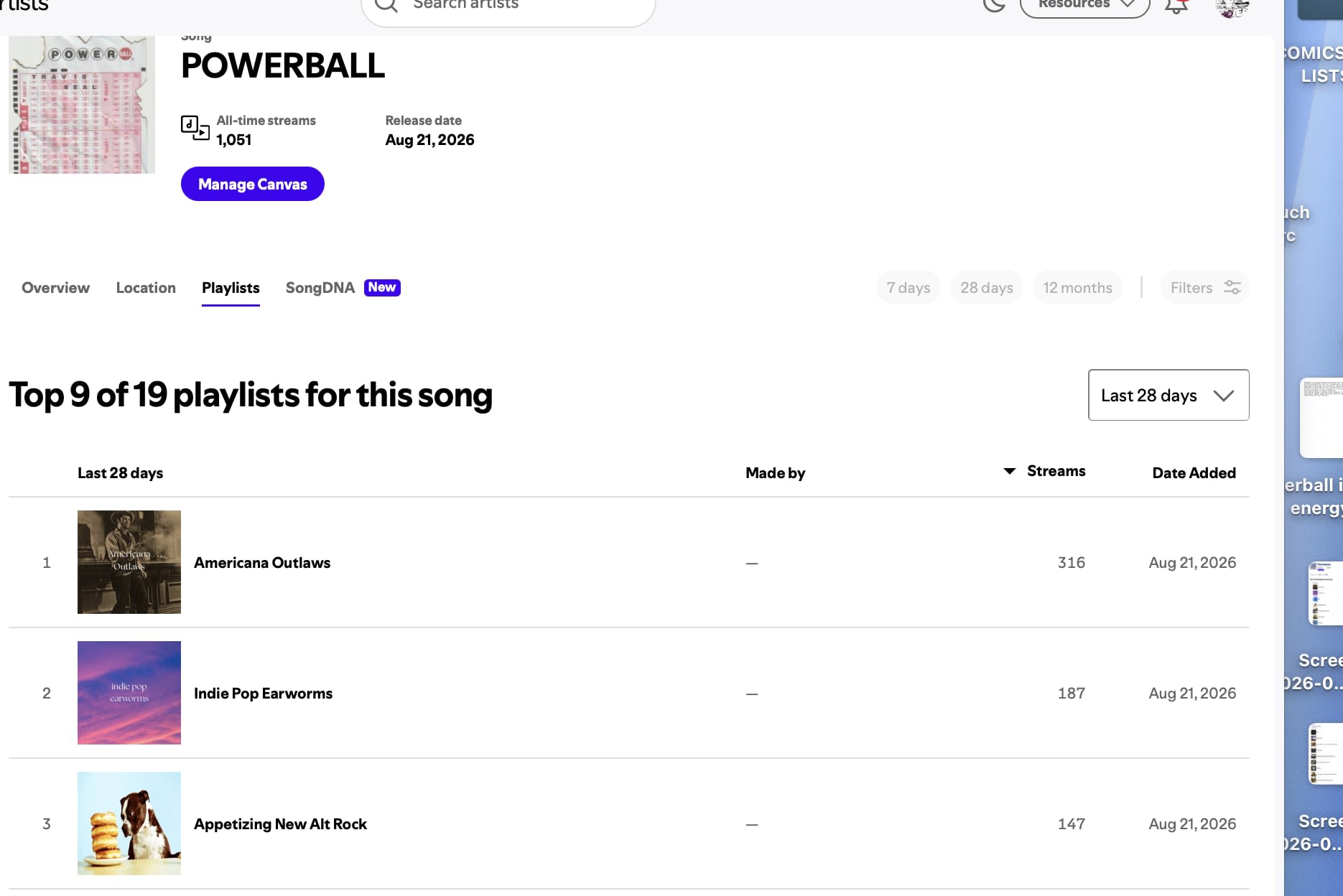Click into the Search artists field

[508, 6]
